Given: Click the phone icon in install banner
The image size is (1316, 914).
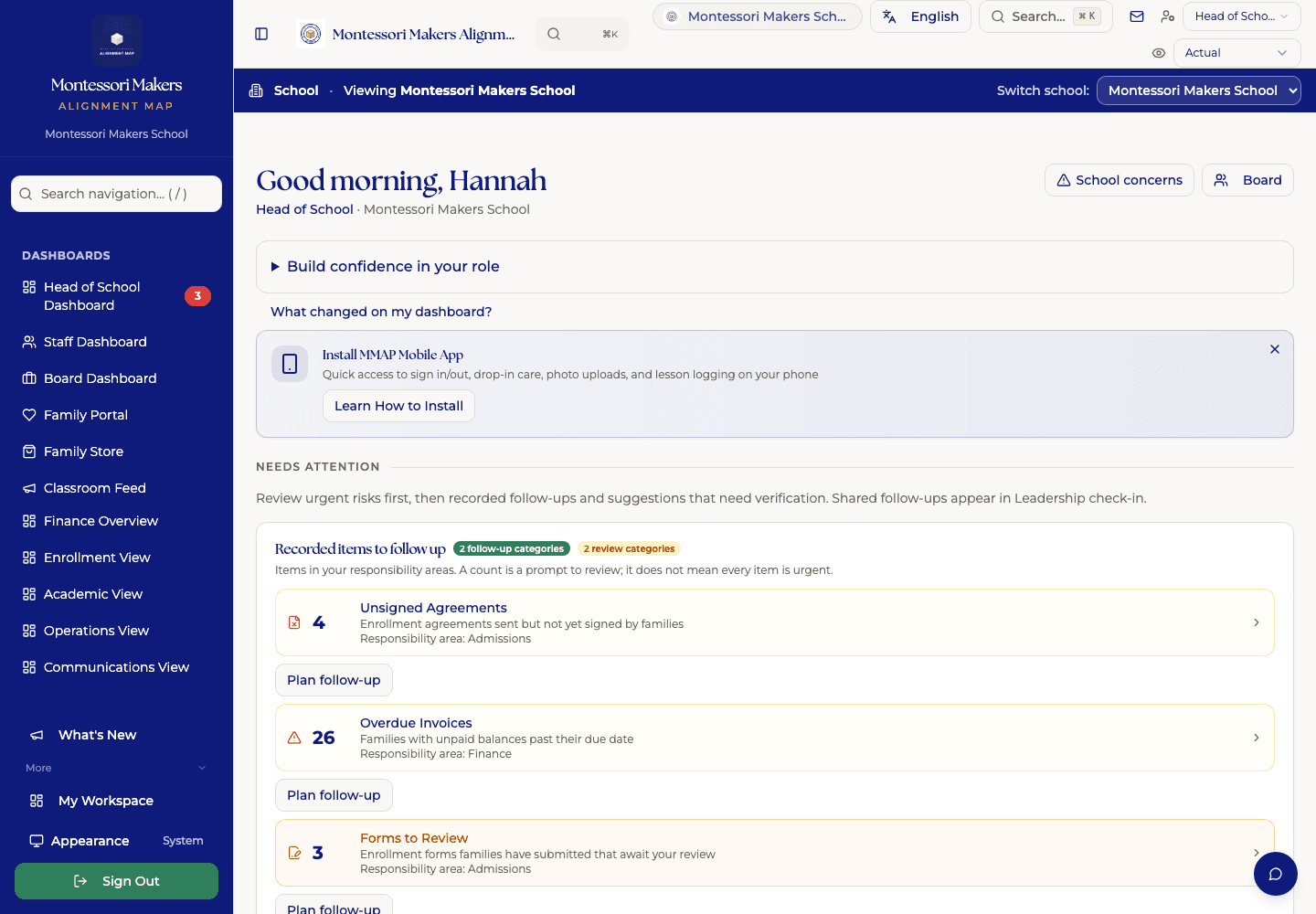Looking at the screenshot, I should coord(290,364).
